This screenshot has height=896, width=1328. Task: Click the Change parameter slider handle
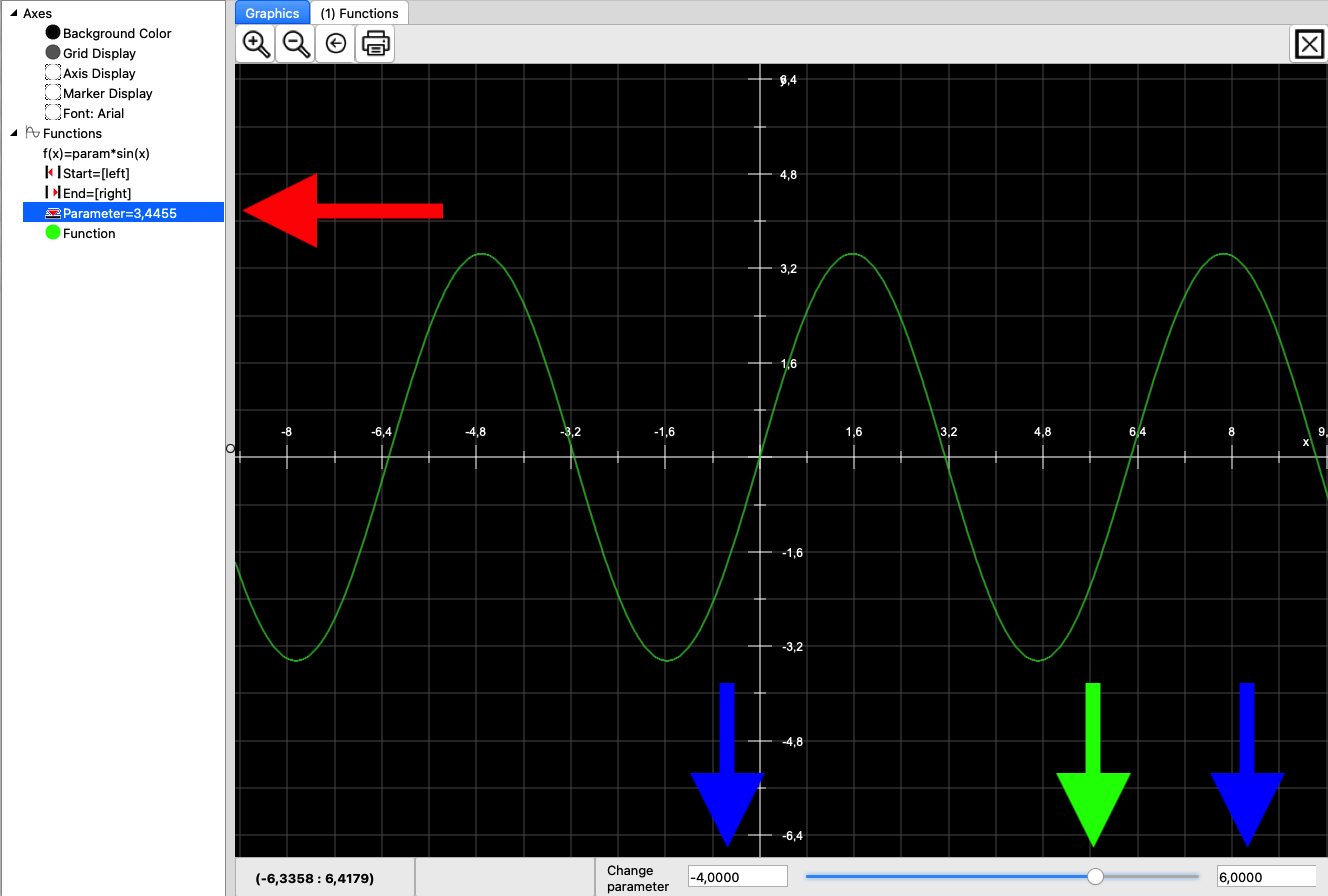[1095, 876]
